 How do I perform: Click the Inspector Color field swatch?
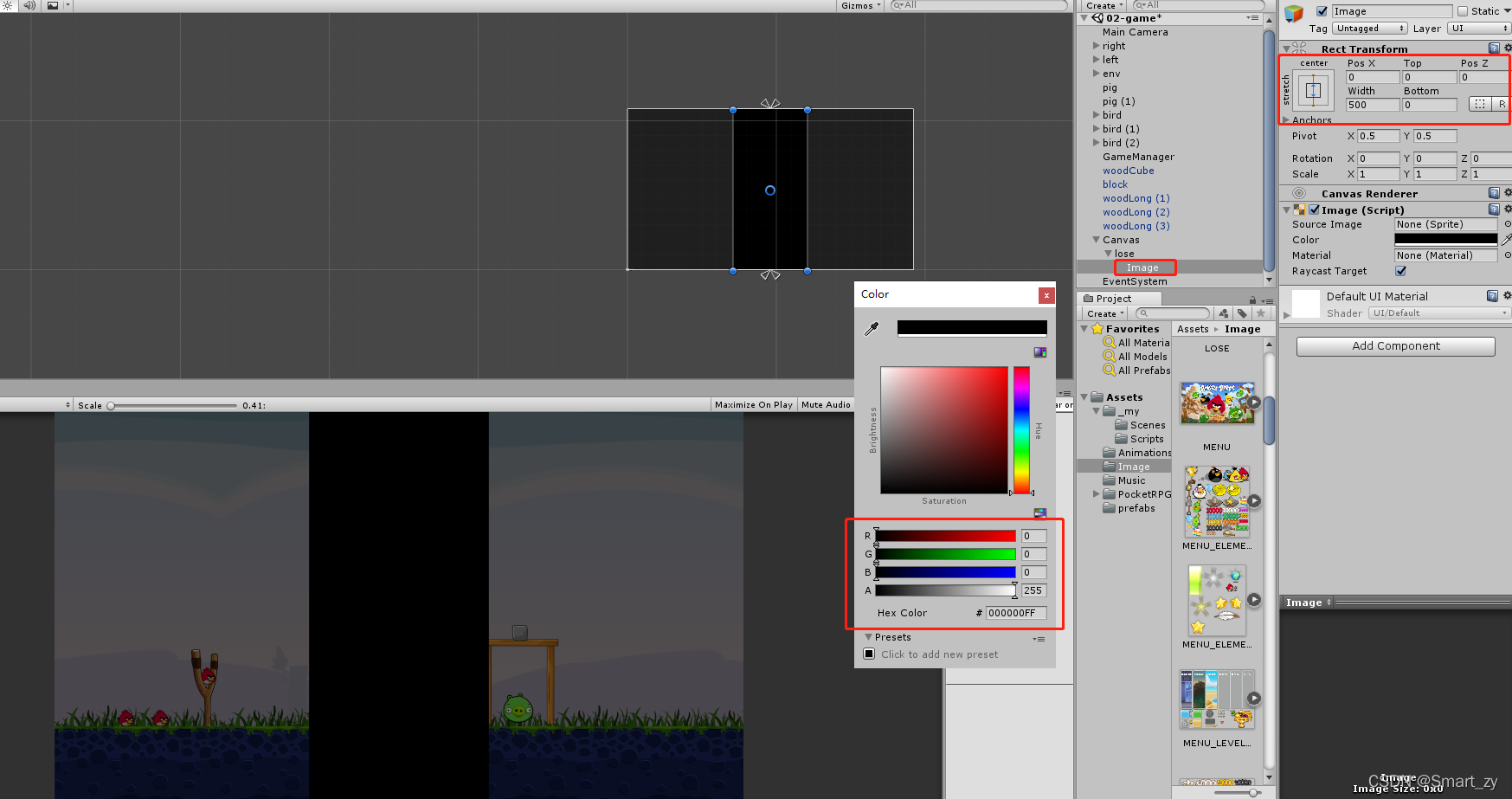[1445, 240]
